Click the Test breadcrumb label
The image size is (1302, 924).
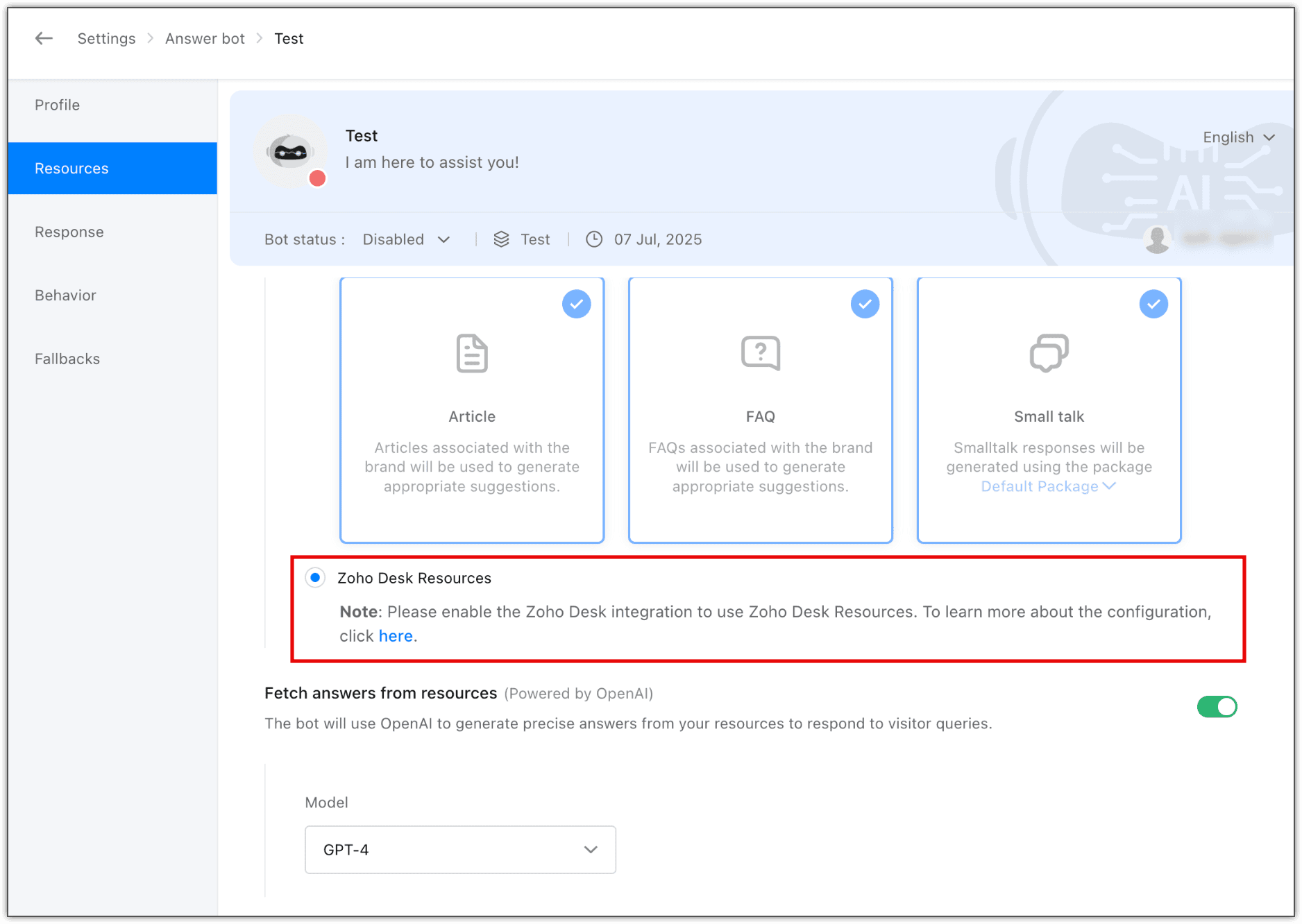[x=289, y=39]
